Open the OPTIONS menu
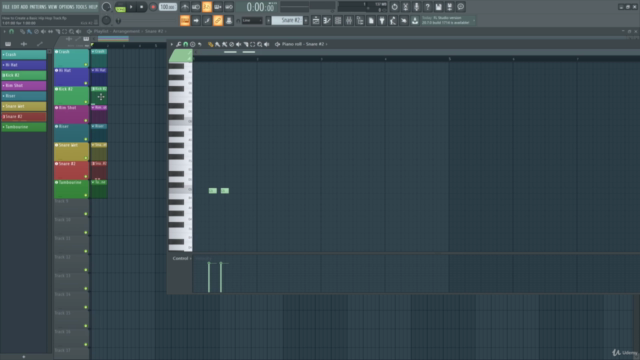This screenshot has height=360, width=640. (x=67, y=7)
